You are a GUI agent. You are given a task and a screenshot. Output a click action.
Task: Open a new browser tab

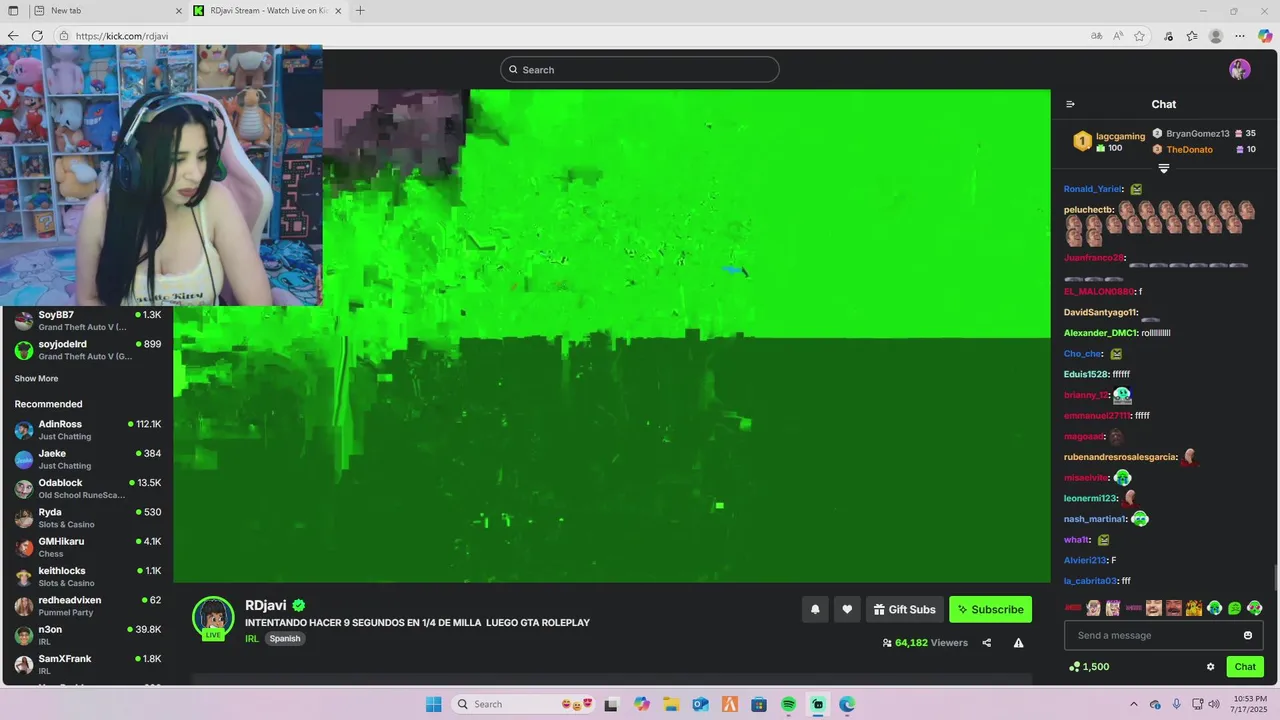(360, 10)
